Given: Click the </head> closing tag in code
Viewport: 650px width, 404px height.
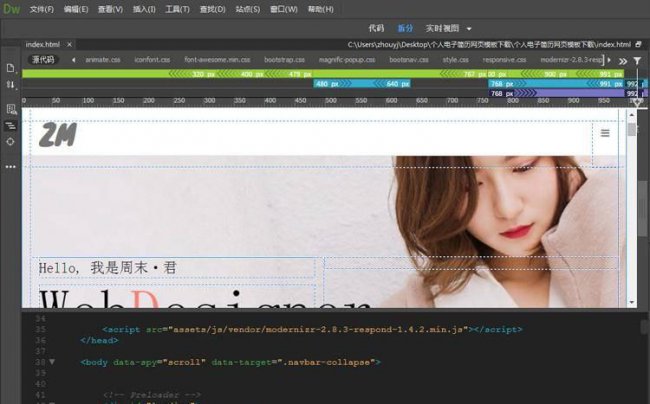Looking at the screenshot, I should 99,341.
